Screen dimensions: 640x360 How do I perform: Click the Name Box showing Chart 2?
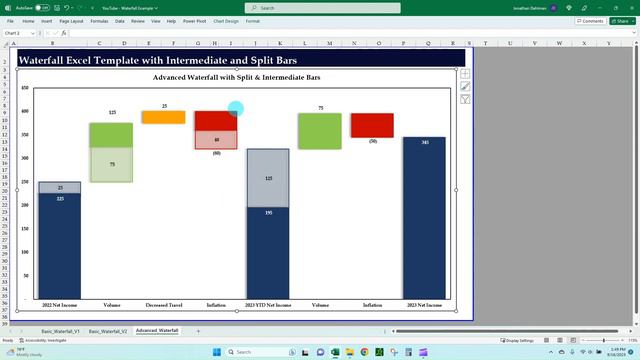16,33
